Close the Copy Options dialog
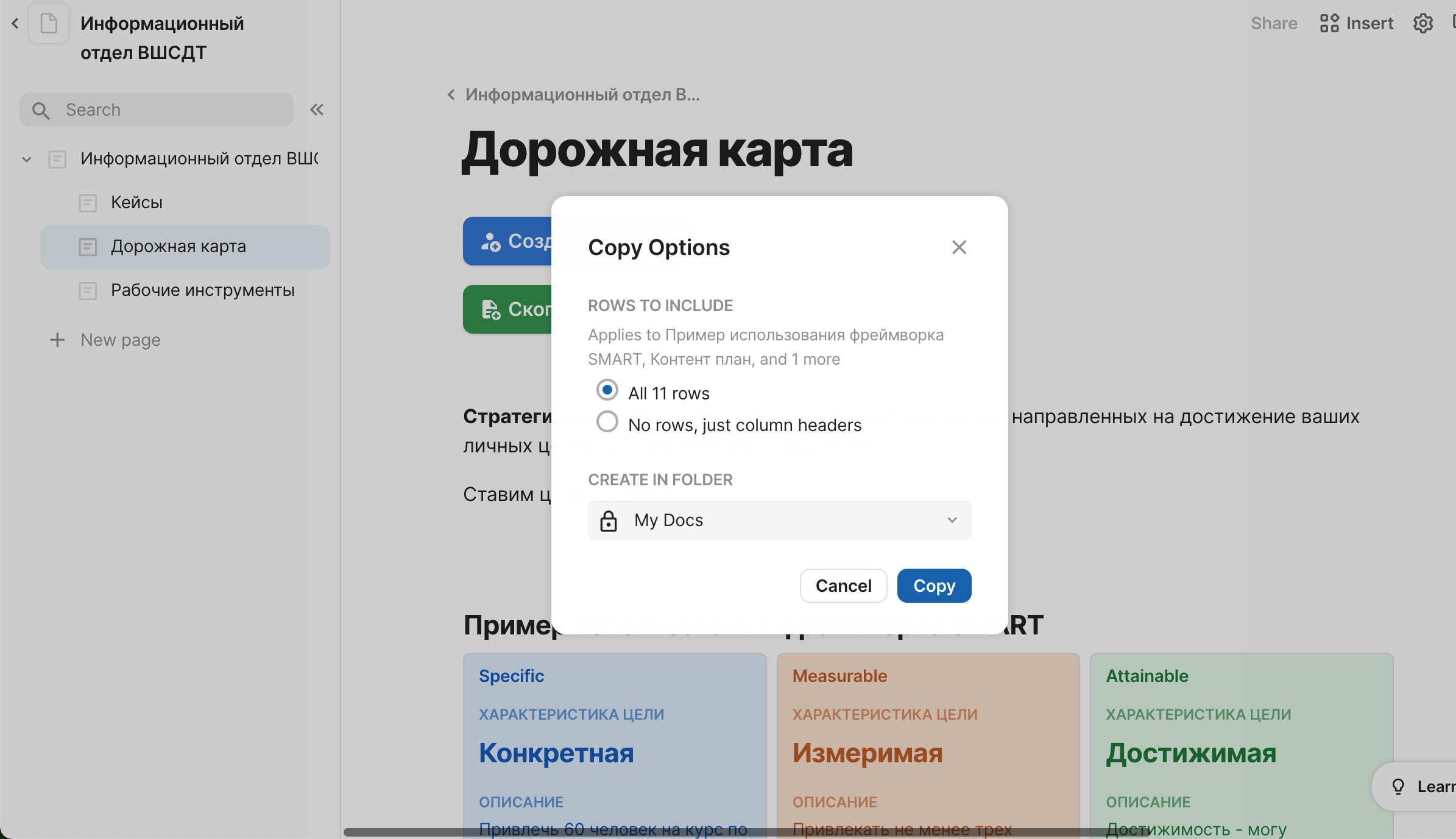The width and height of the screenshot is (1456, 839). [959, 247]
